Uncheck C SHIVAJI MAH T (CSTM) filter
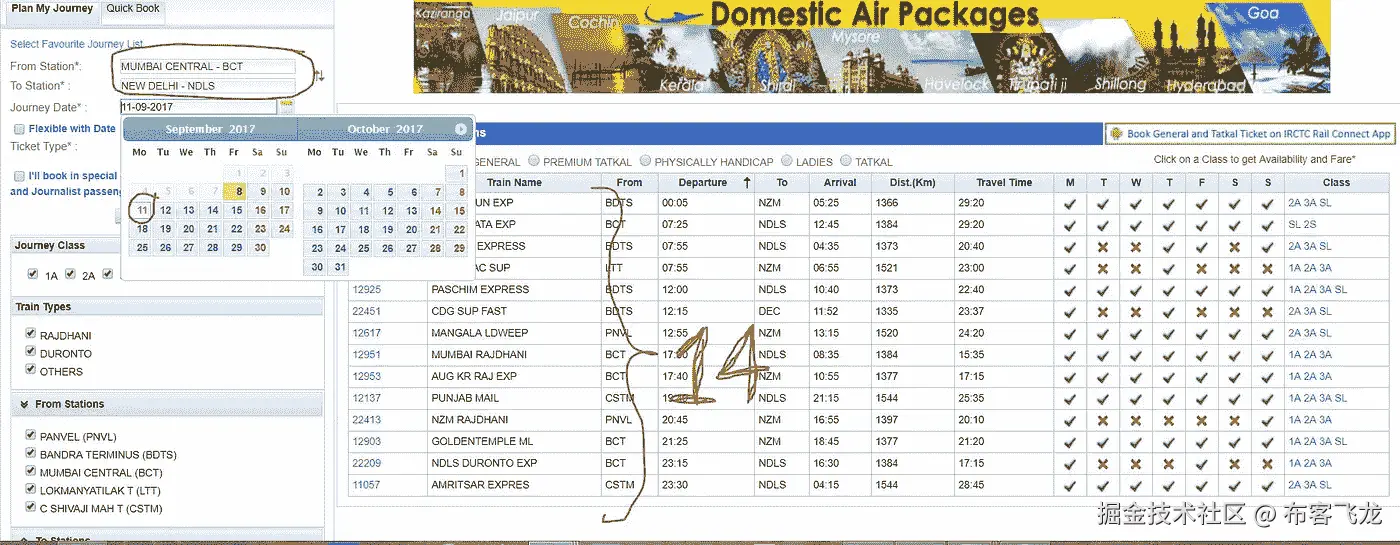 (x=31, y=508)
